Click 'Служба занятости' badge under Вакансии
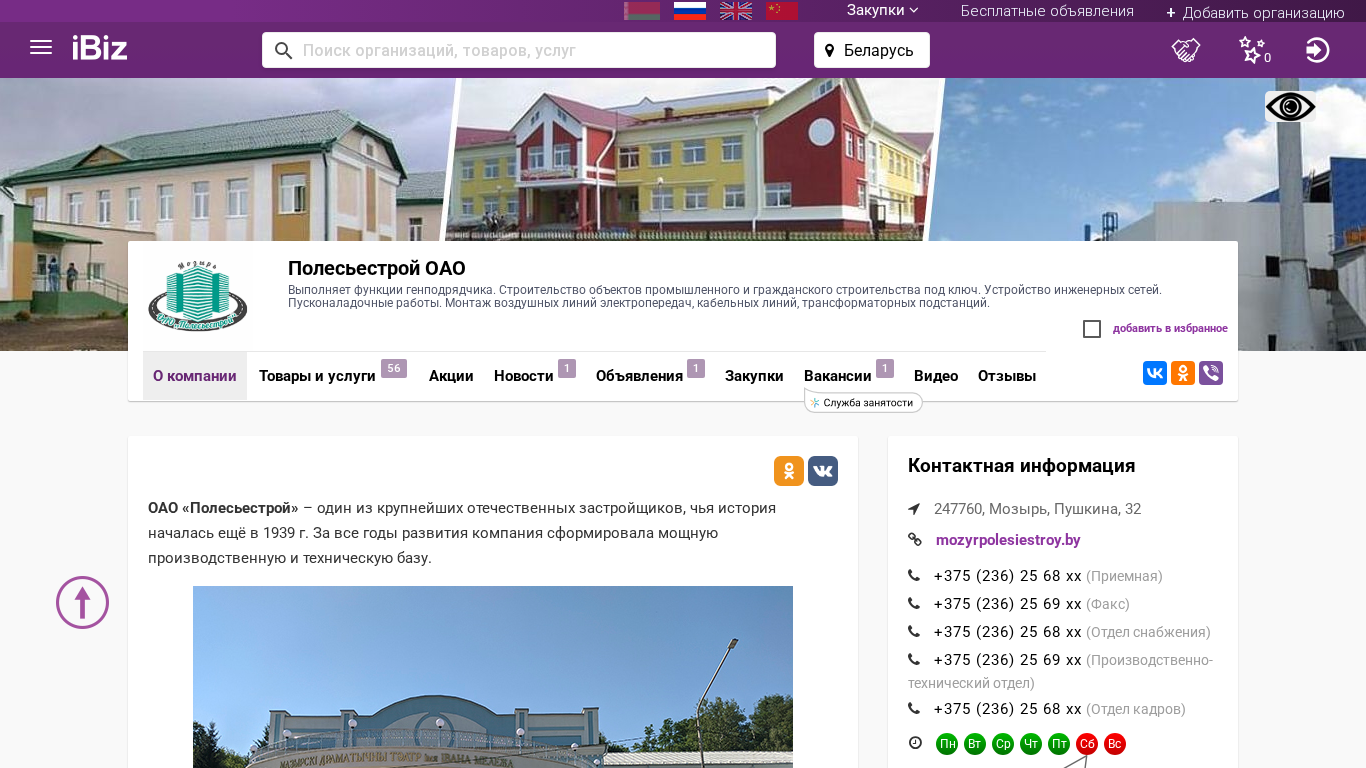The image size is (1366, 768). click(863, 402)
